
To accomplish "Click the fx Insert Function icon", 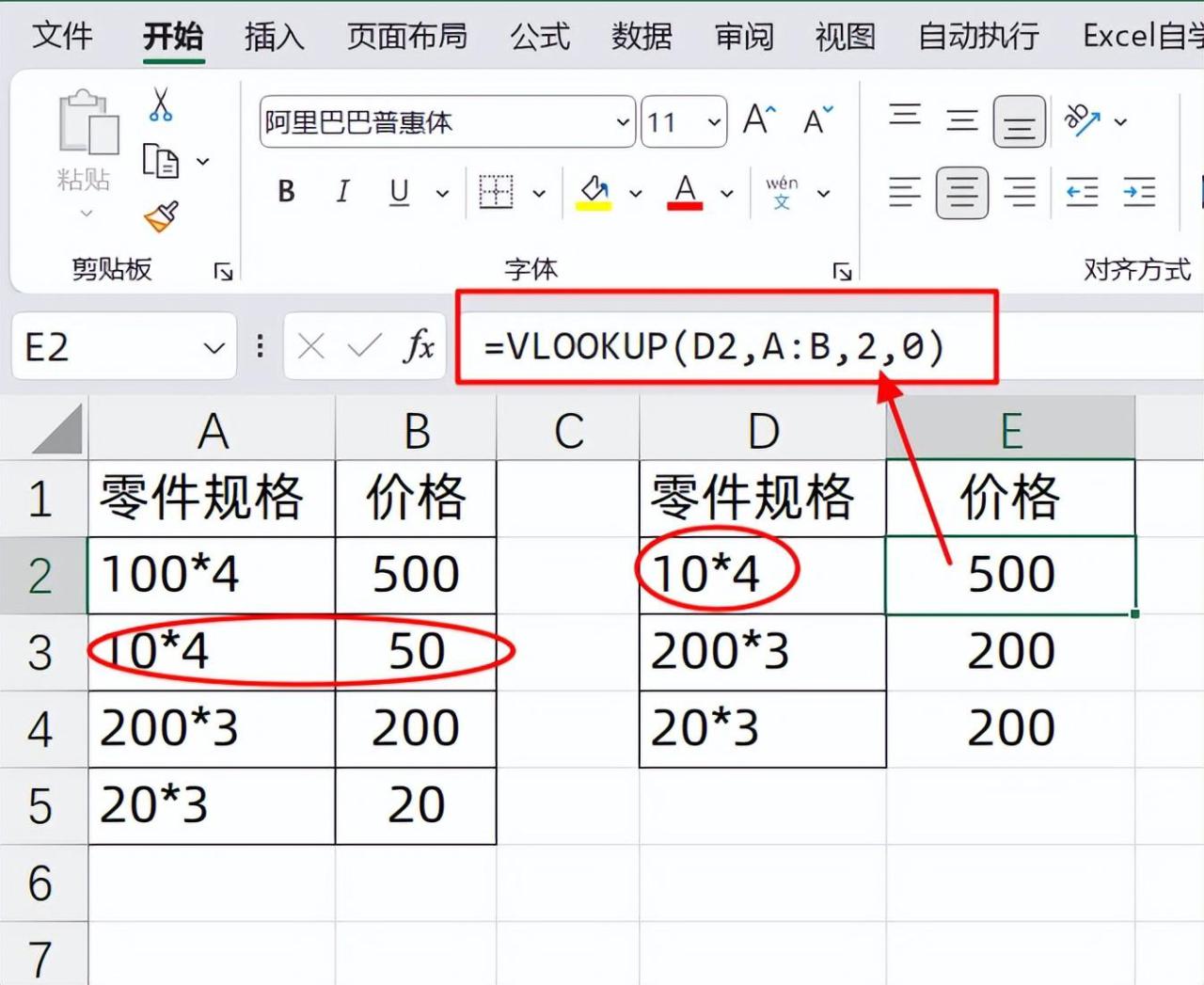I will click(419, 346).
